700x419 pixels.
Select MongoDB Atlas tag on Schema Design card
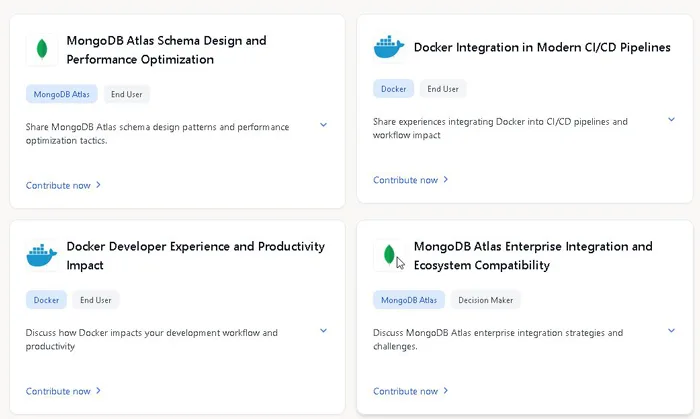62,94
